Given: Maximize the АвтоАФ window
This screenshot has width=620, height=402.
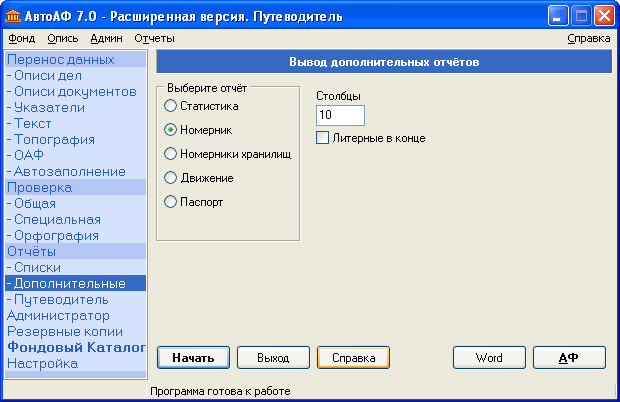Looking at the screenshot, I should 581,16.
